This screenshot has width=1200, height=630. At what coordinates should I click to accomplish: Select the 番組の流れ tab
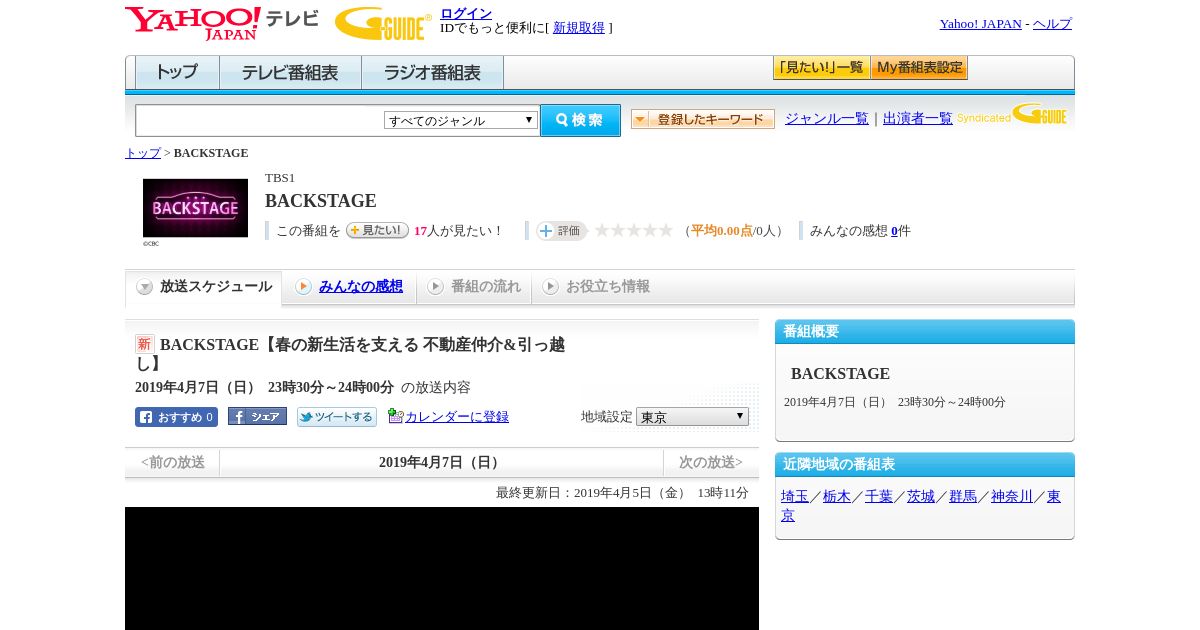[x=474, y=287]
